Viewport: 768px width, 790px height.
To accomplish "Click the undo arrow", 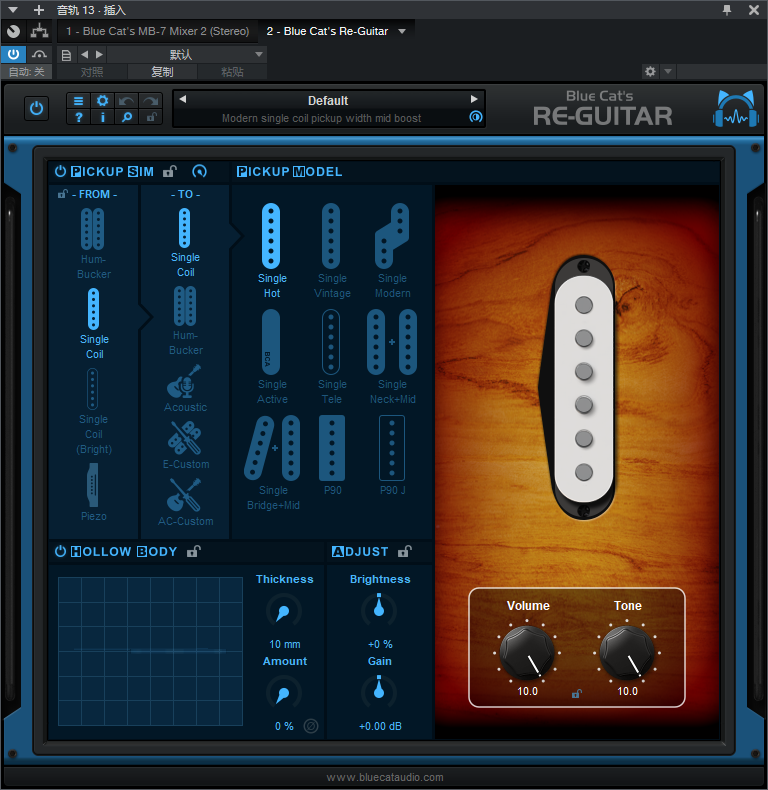I will pyautogui.click(x=126, y=101).
